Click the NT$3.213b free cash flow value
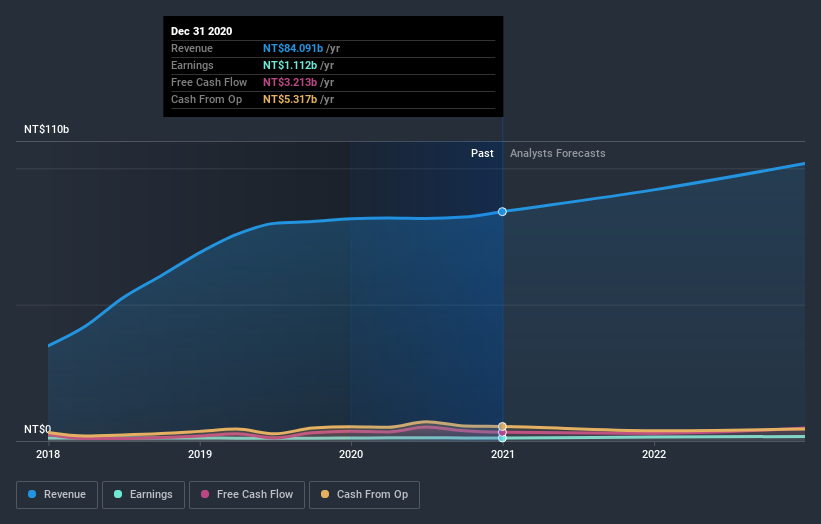Screen dimensions: 821x524 point(290,82)
